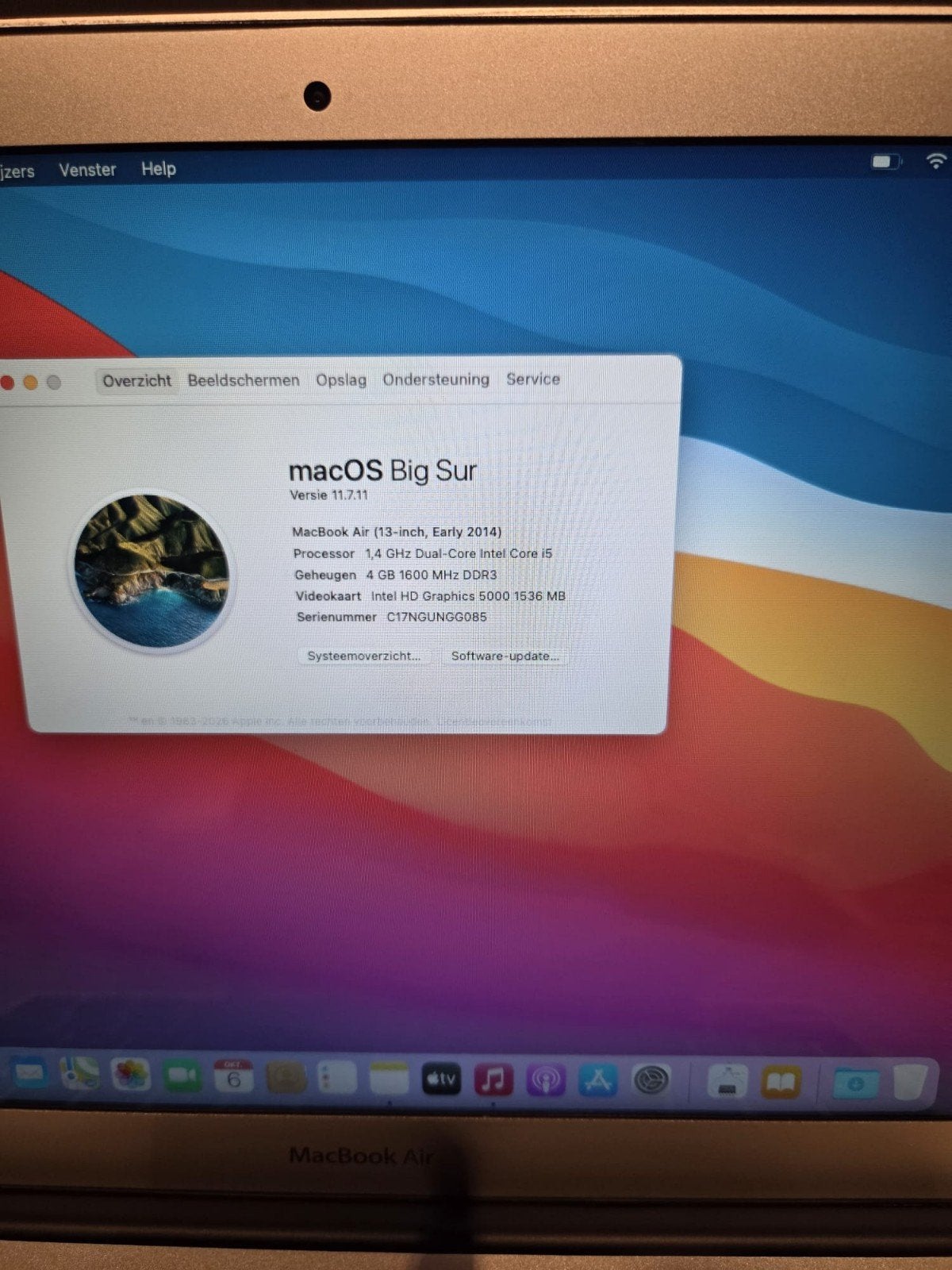Click the Serienummer value C17NGUNGG085

(x=436, y=617)
